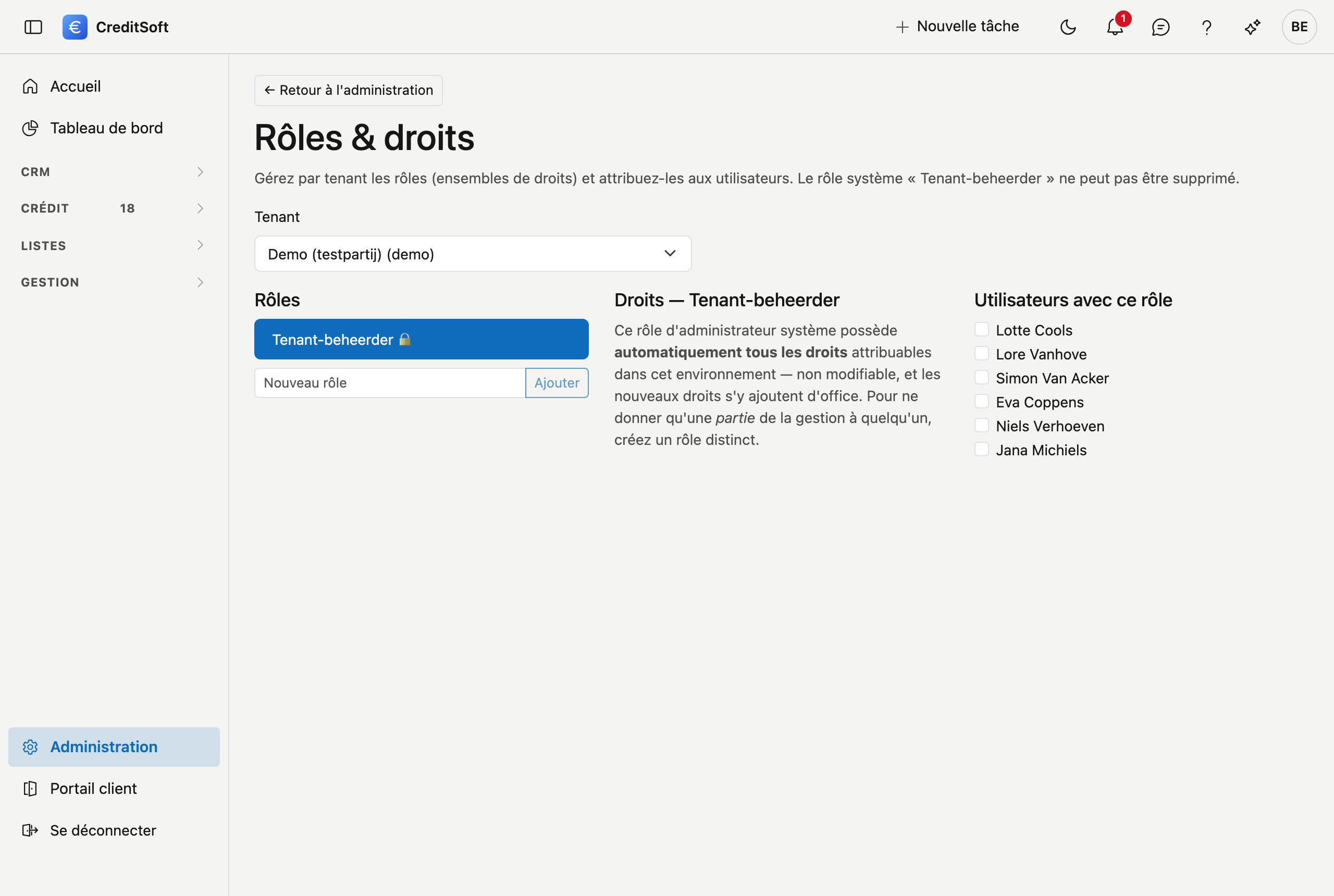1334x896 pixels.
Task: Click the Droits — Tenant-beheerder heading
Action: click(726, 300)
